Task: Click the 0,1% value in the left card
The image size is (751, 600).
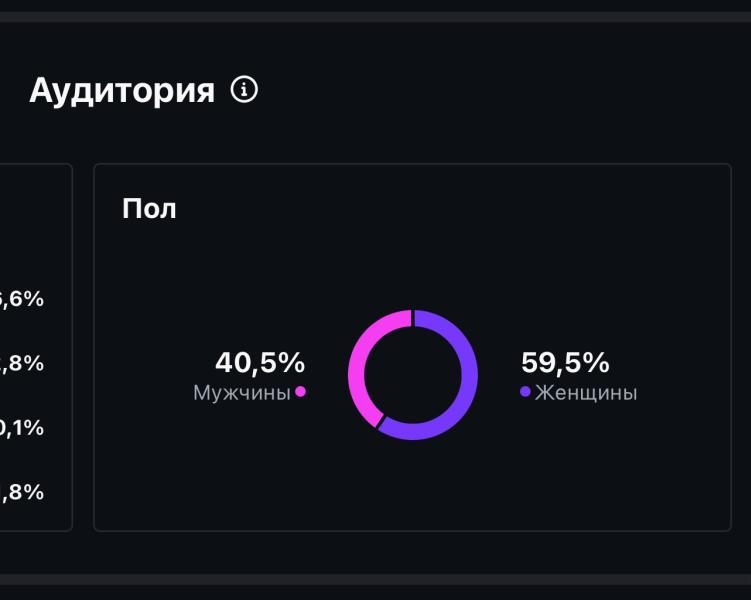Action: 22,428
